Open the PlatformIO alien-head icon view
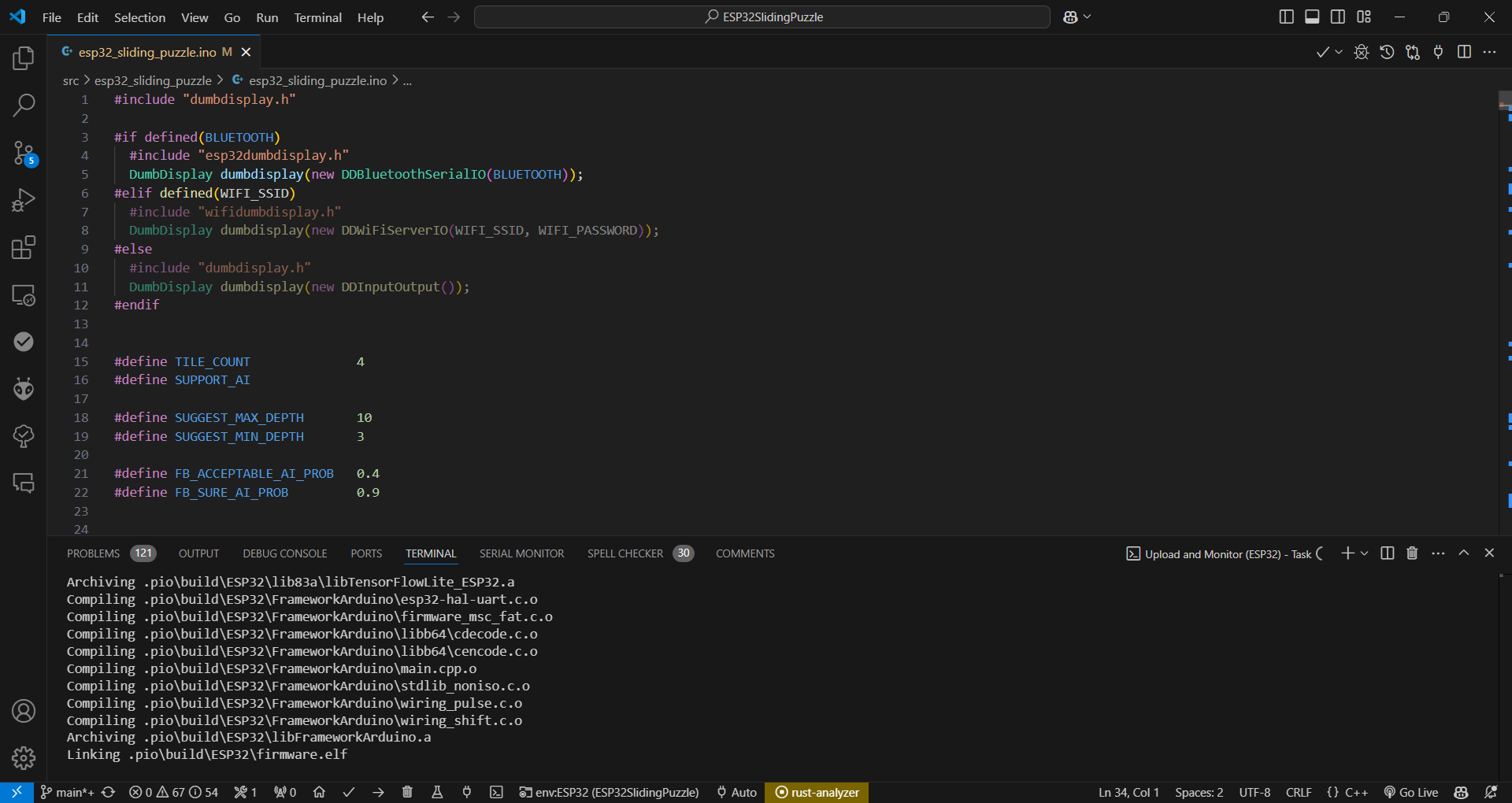The height and width of the screenshot is (803, 1512). tap(24, 388)
